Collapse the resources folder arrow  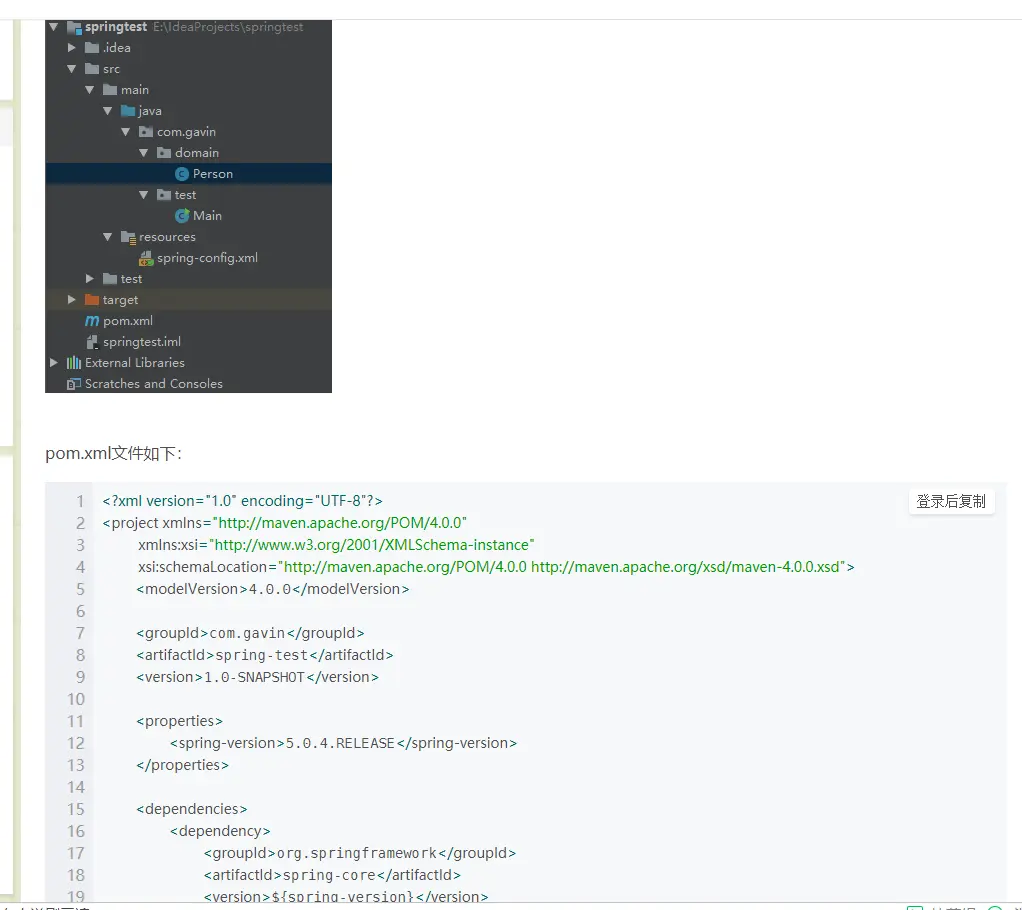point(108,237)
